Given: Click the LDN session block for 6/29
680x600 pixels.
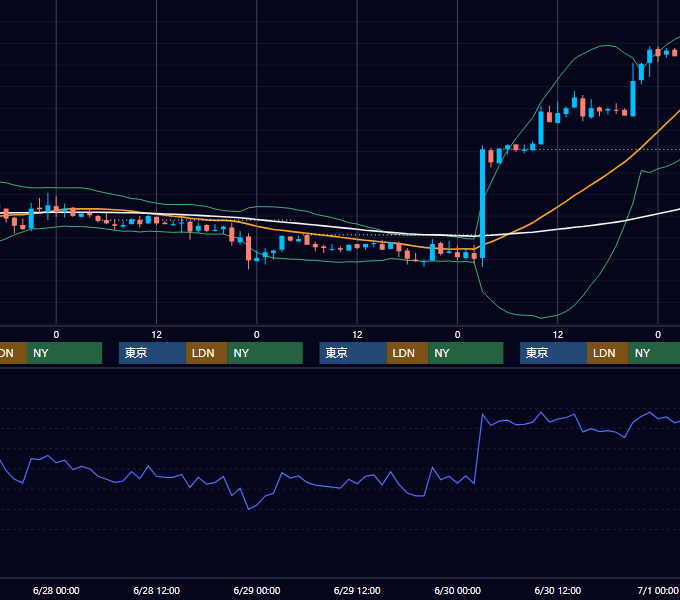Looking at the screenshot, I should click(x=407, y=353).
